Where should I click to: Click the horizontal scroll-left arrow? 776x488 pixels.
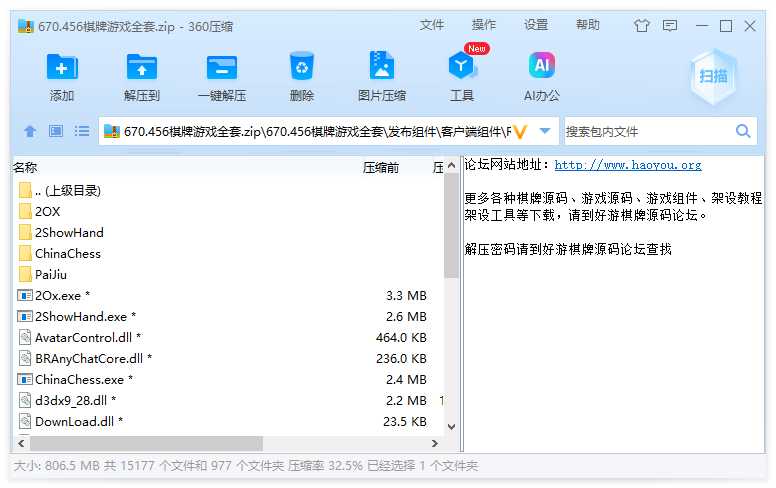click(21, 443)
